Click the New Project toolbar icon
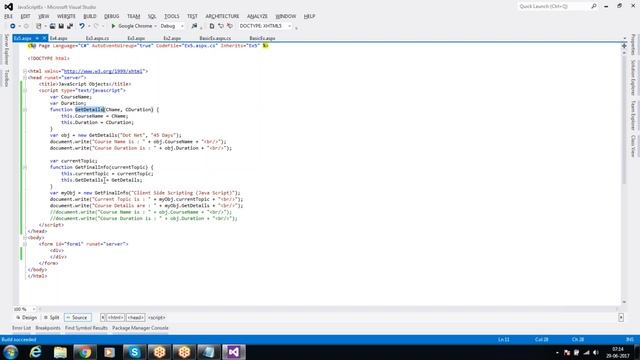Viewport: 640px width, 360px height. pos(39,26)
